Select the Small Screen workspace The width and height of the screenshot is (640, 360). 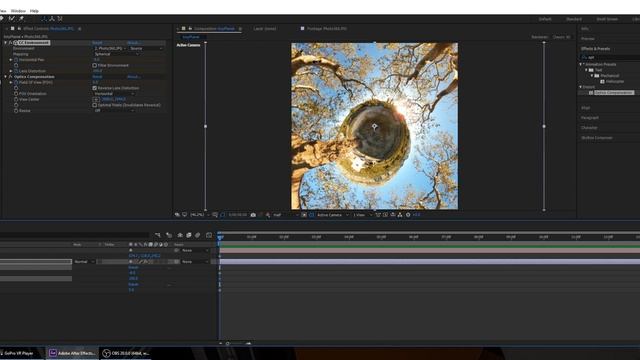pyautogui.click(x=607, y=19)
